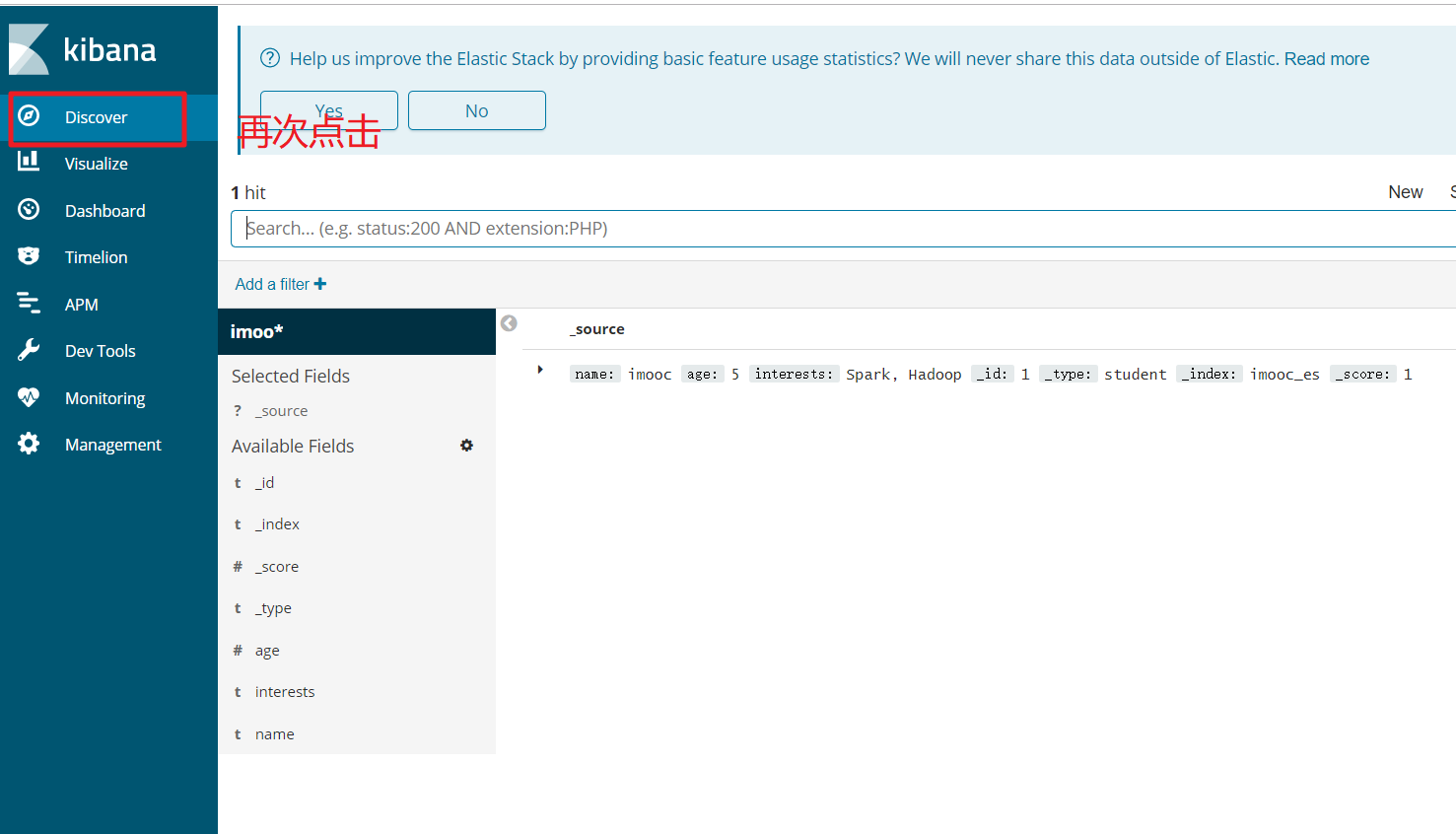Screen dimensions: 1456x834
Task: Click the student value in the document
Action: [1136, 375]
